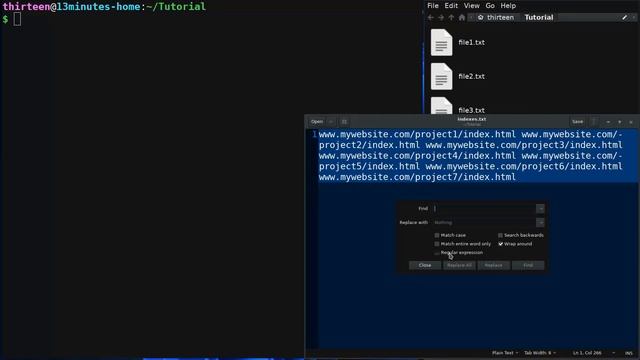Click pencil icon to edit path
Viewport: 640px width, 360px height.
coord(624,18)
